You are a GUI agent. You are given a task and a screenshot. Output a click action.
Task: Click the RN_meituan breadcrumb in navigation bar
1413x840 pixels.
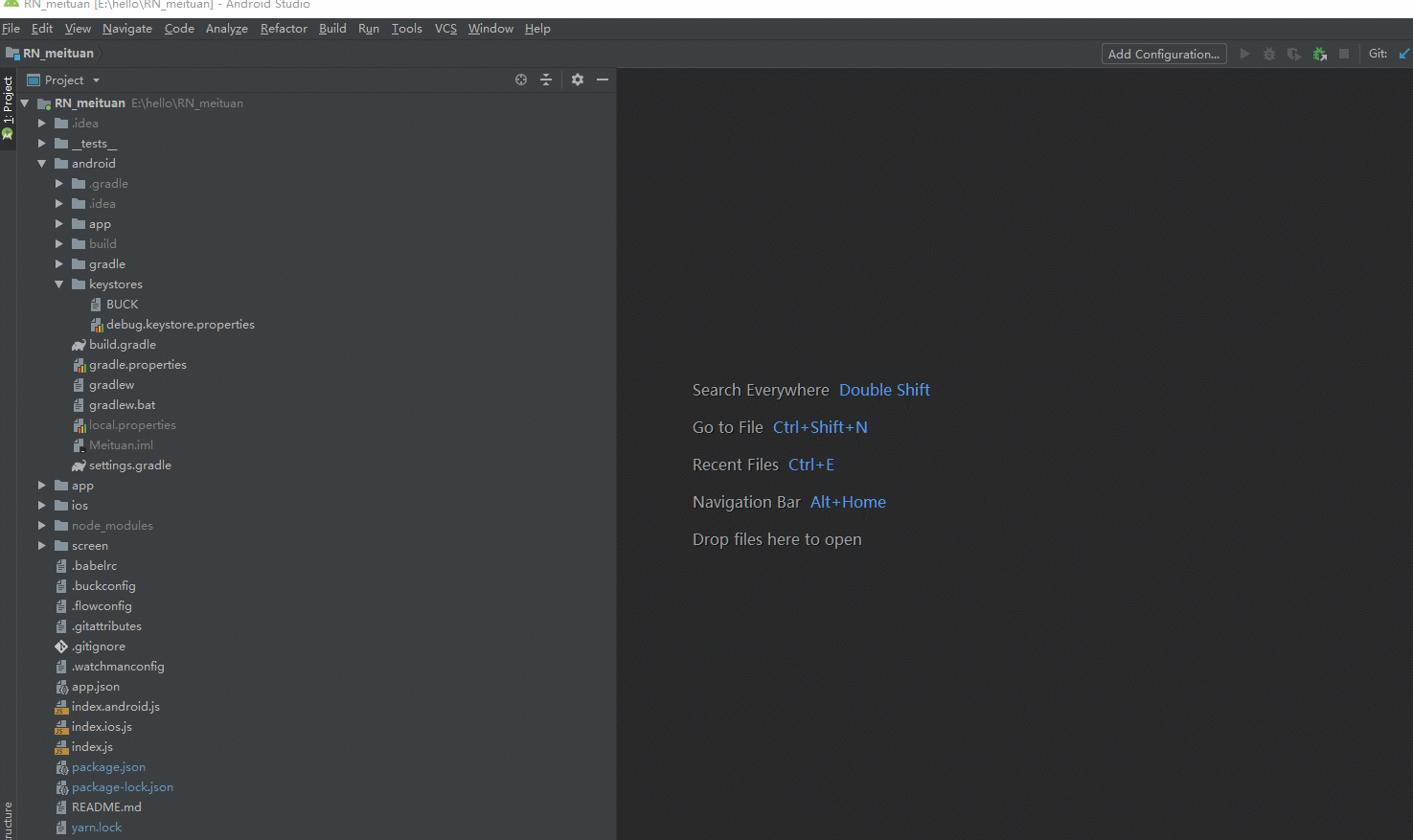[58, 54]
